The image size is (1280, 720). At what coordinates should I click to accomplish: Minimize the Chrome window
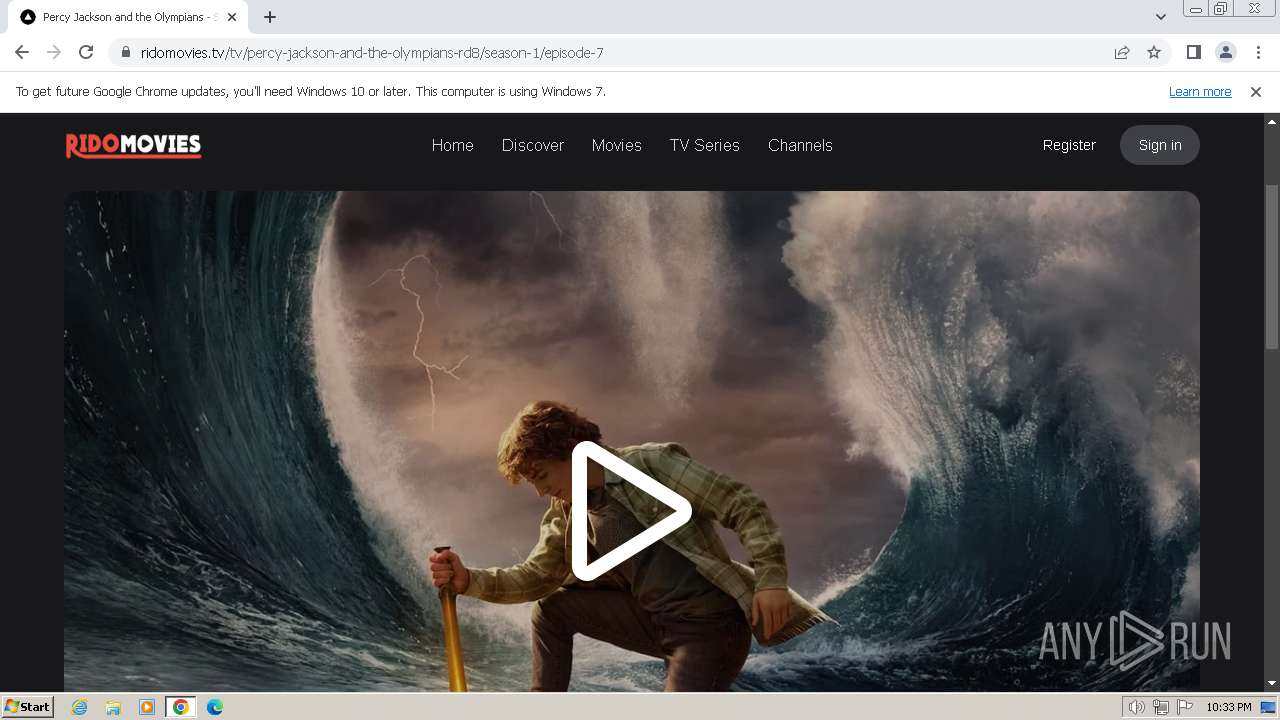click(1196, 9)
